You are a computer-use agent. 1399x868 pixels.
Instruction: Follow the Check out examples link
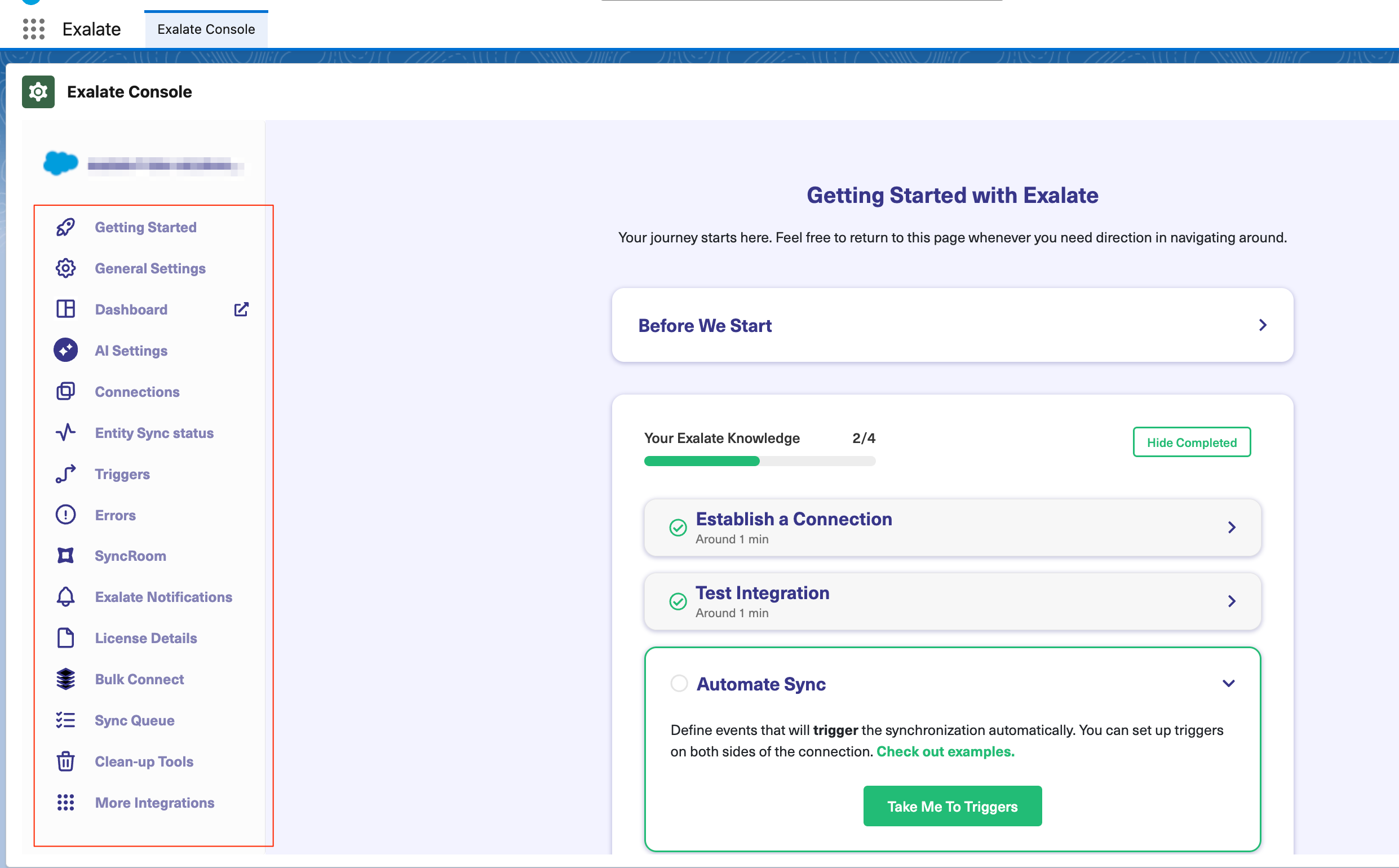(945, 751)
